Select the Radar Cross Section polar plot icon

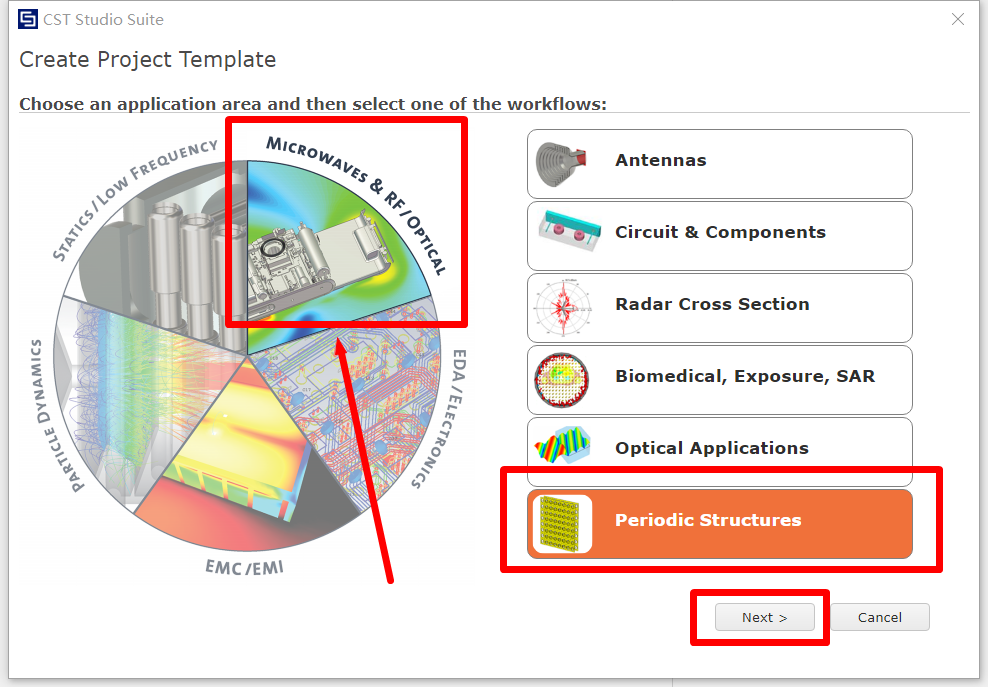coord(562,307)
